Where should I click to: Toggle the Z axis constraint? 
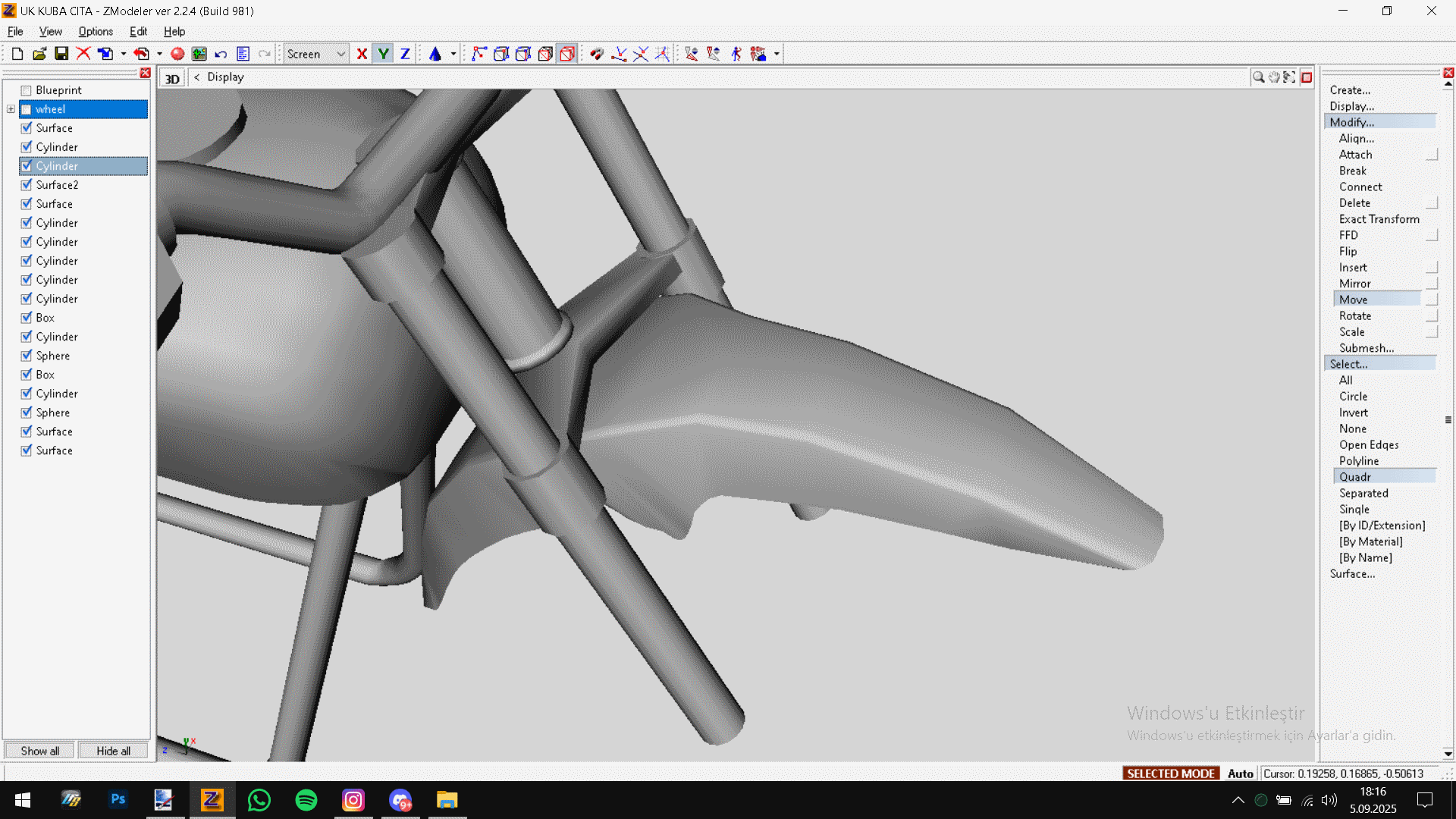pyautogui.click(x=405, y=54)
